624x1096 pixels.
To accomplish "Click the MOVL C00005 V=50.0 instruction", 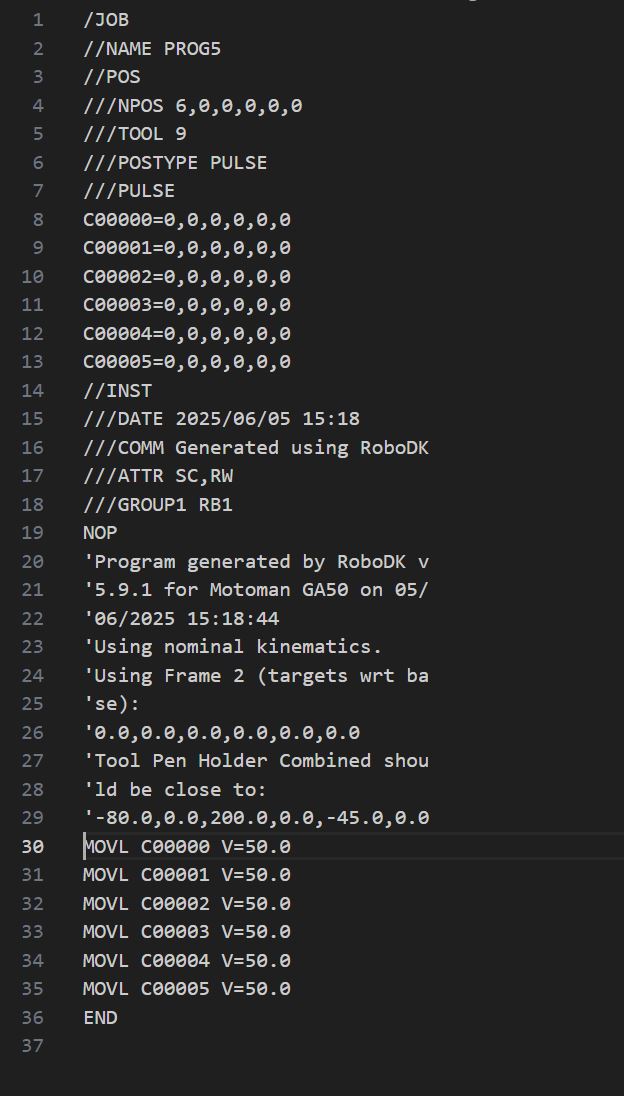I will click(x=186, y=988).
